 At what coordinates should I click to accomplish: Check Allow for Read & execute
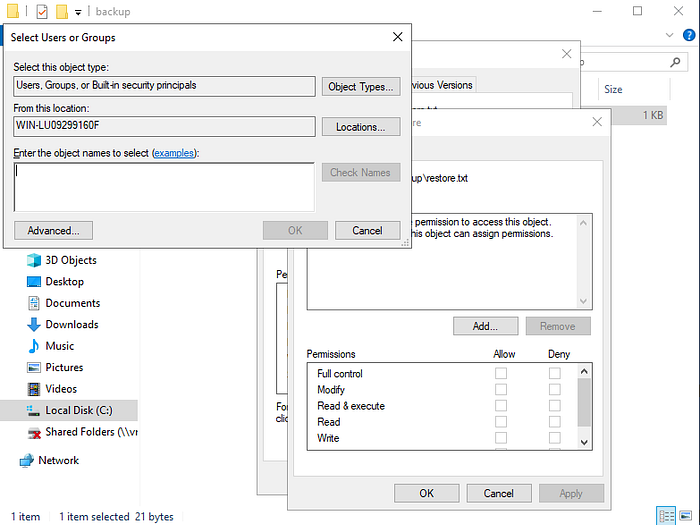coord(501,405)
